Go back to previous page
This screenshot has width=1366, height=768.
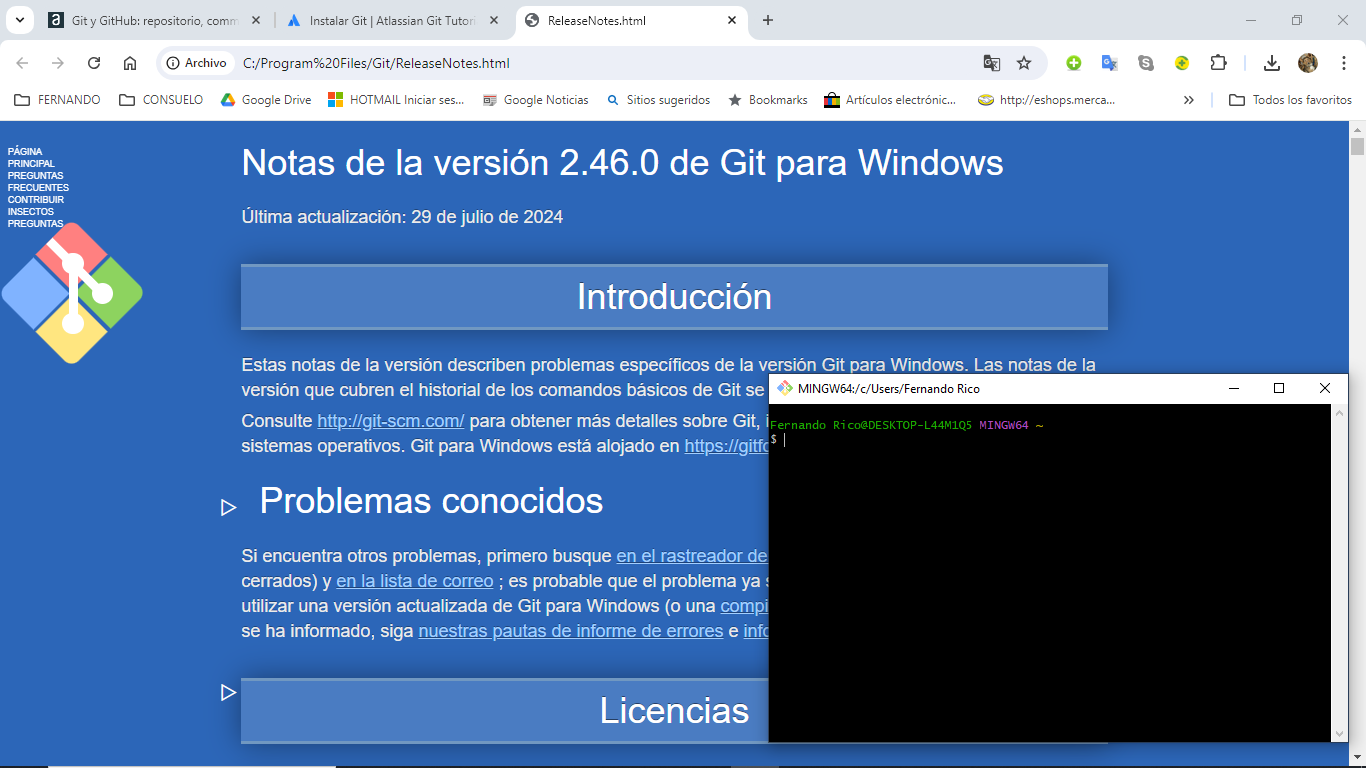pyautogui.click(x=22, y=63)
